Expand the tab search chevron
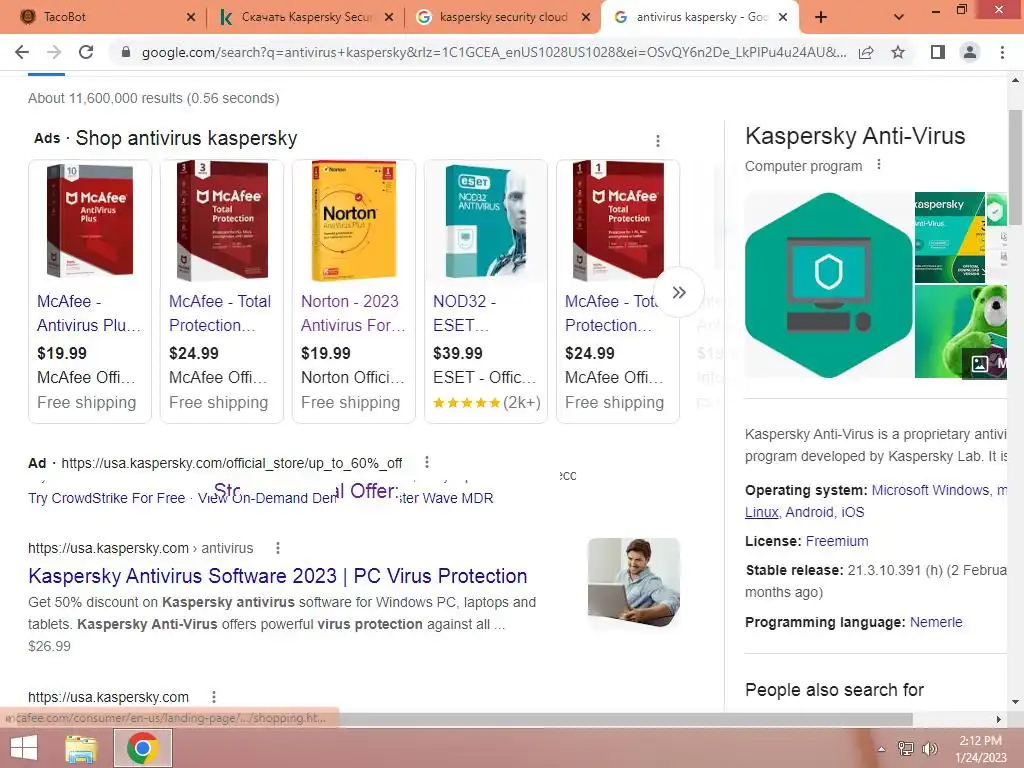 899,17
